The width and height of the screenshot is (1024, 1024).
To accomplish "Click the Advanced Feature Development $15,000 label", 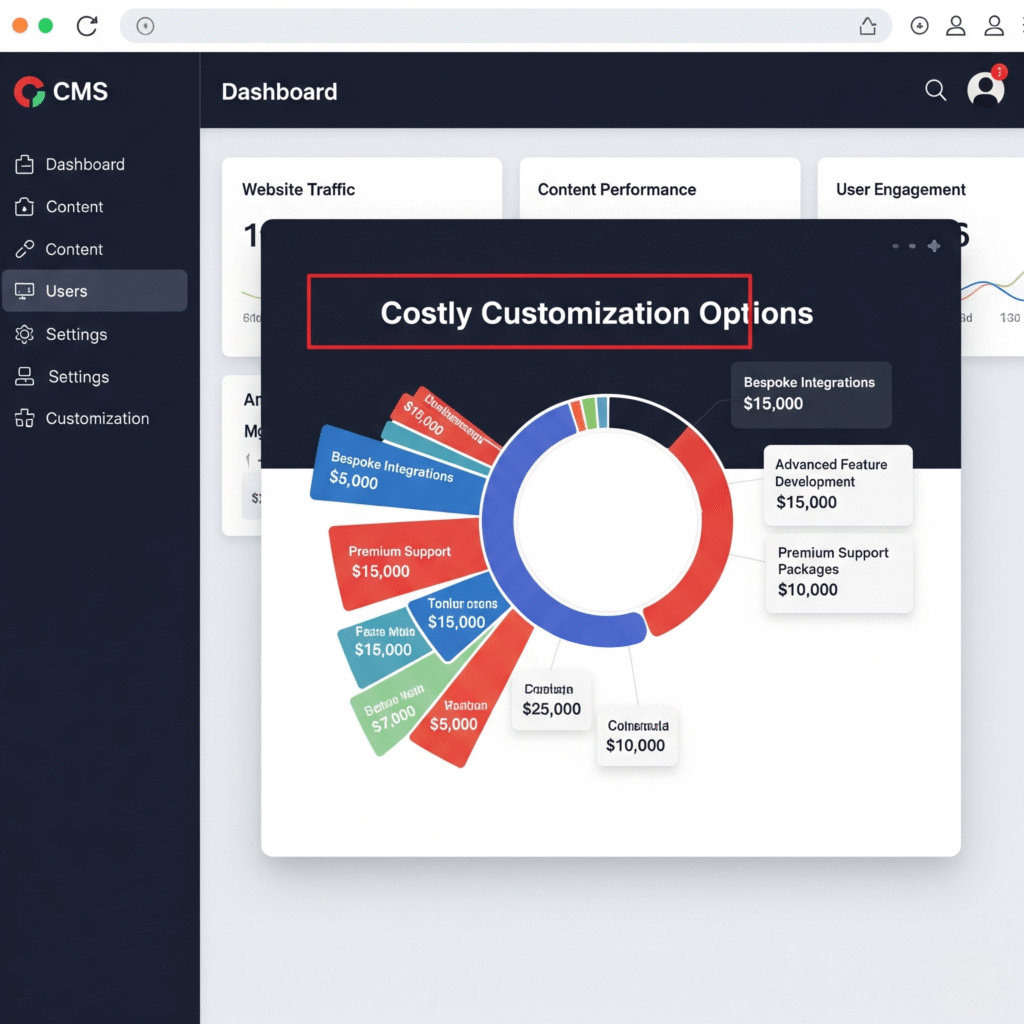I will (x=837, y=484).
